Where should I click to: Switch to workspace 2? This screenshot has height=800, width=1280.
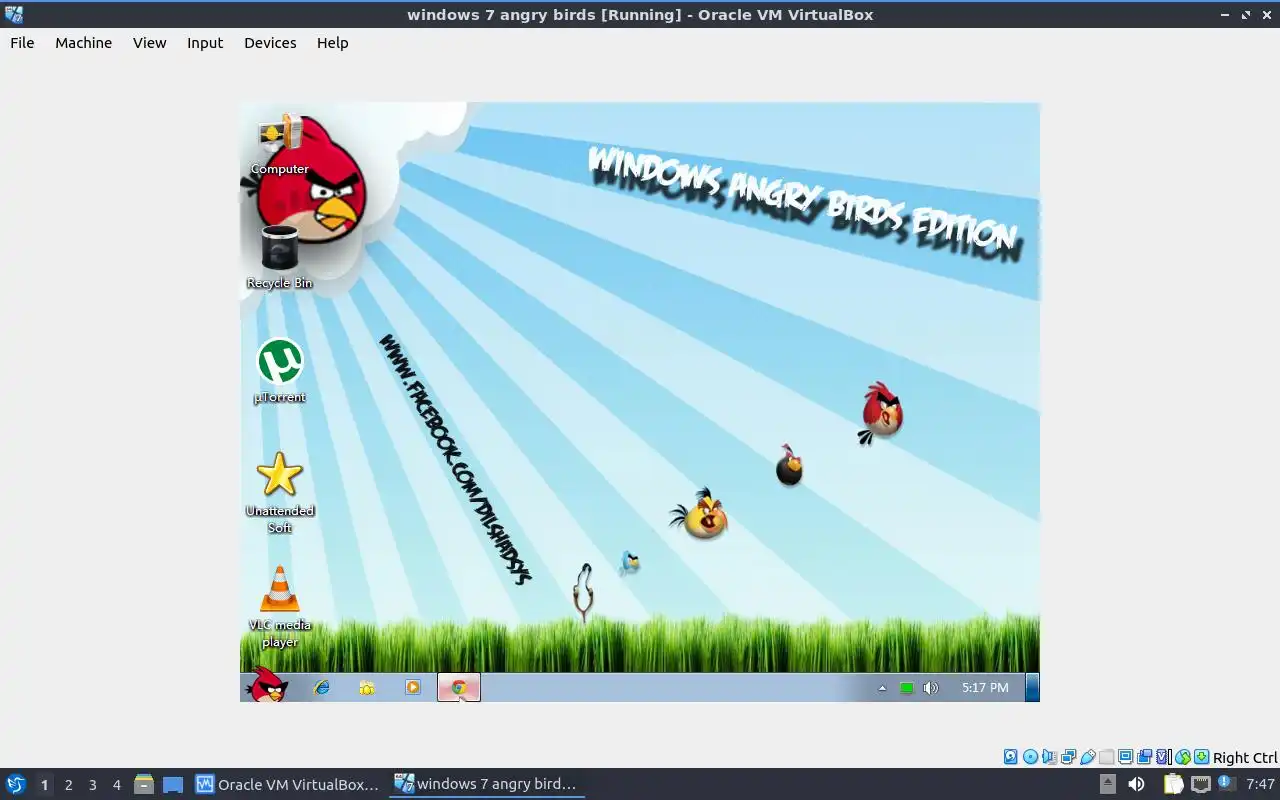(x=68, y=785)
